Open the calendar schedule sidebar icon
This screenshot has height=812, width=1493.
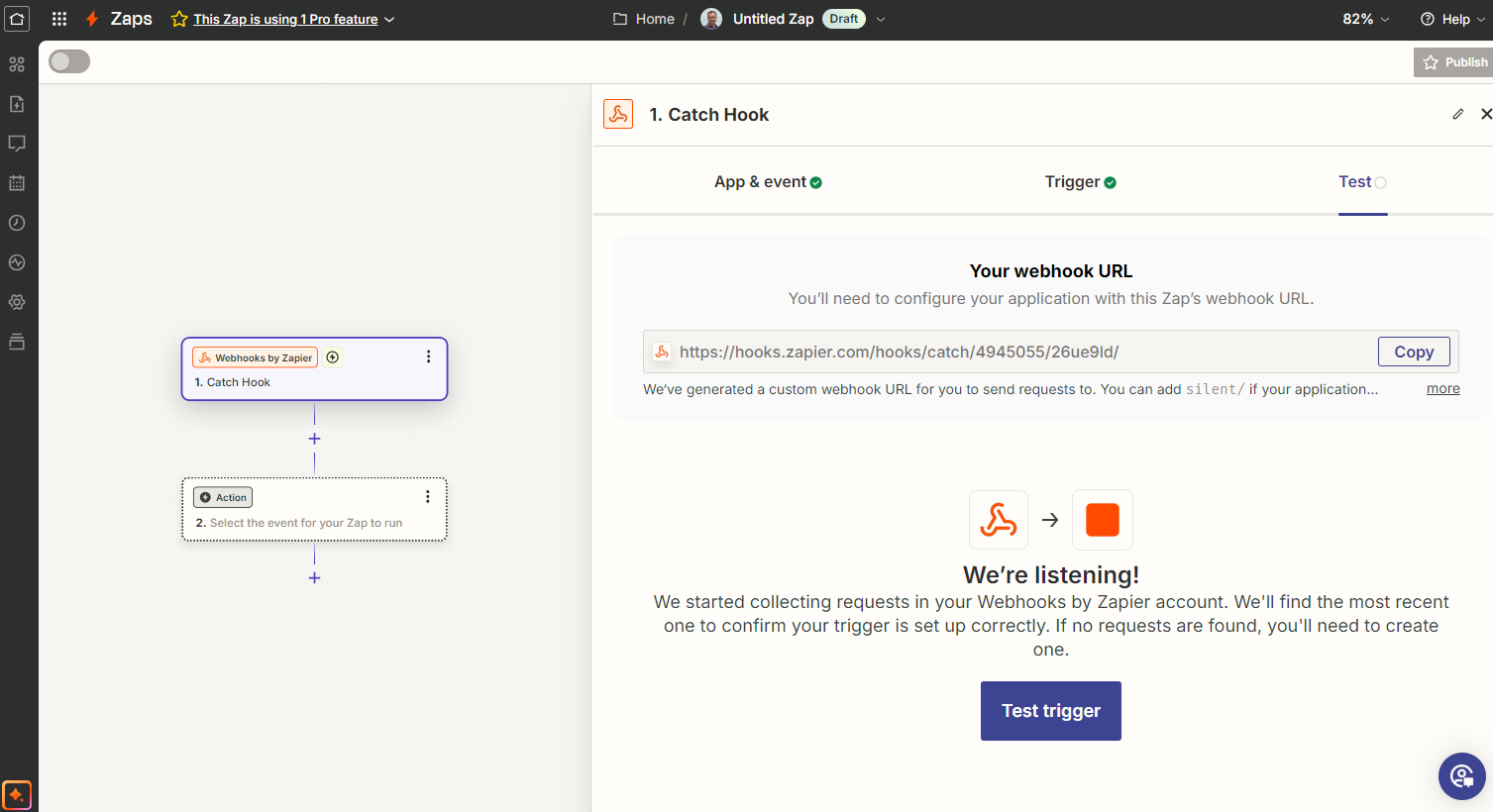pyautogui.click(x=17, y=183)
